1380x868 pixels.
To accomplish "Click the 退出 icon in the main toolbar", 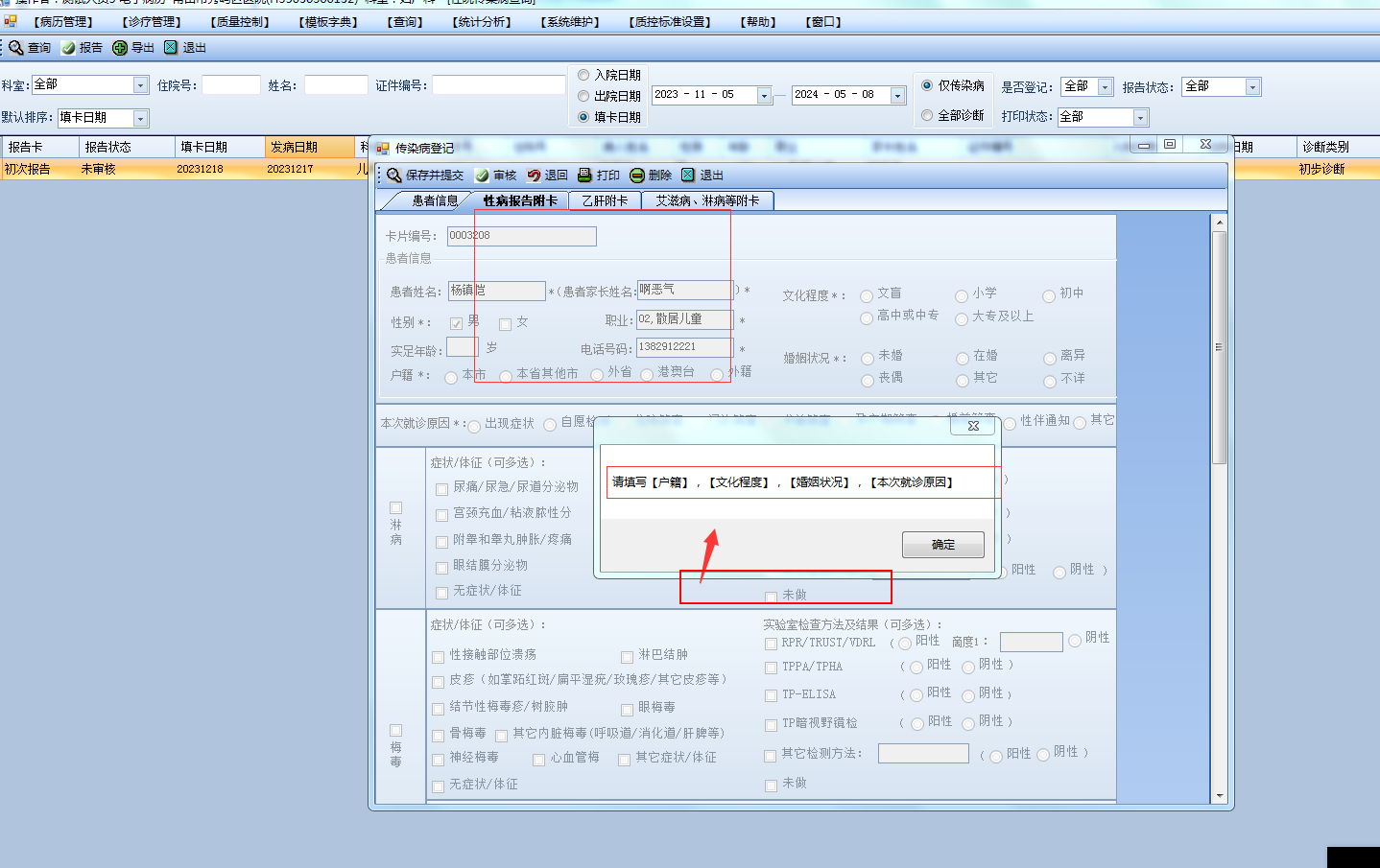I will click(171, 48).
